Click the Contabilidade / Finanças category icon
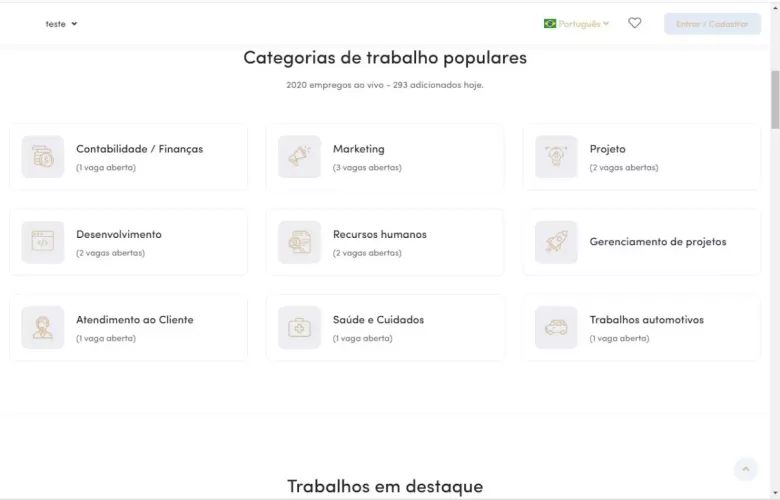Image resolution: width=780 pixels, height=500 pixels. coord(42,157)
